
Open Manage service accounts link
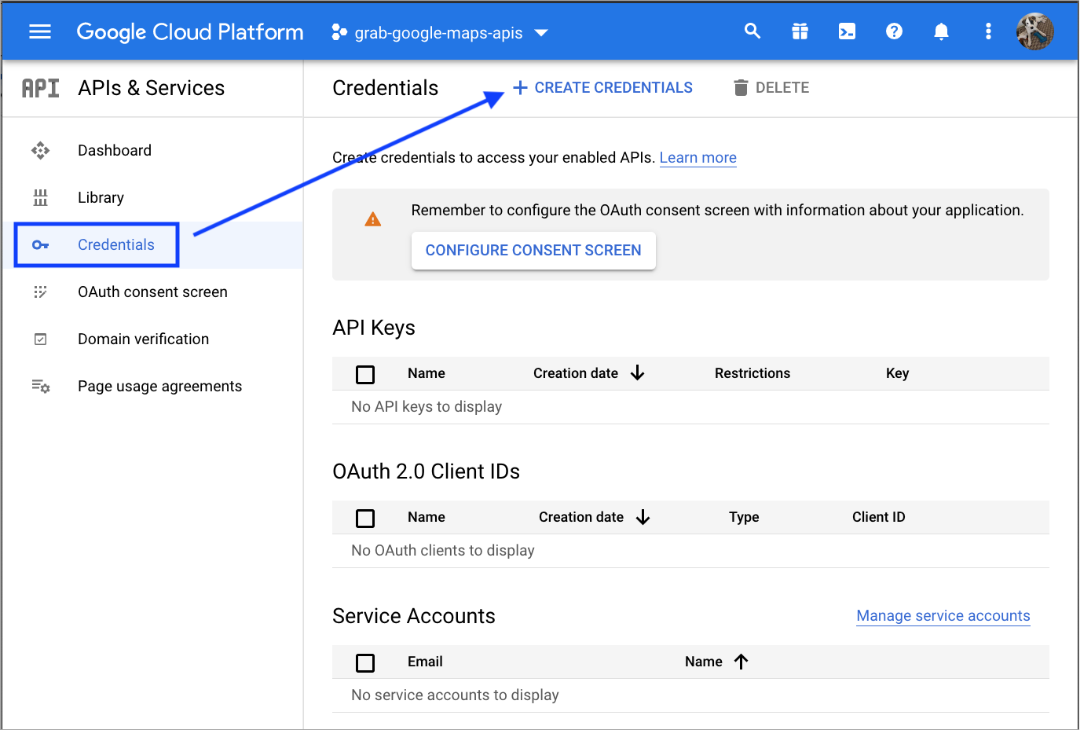coord(943,616)
